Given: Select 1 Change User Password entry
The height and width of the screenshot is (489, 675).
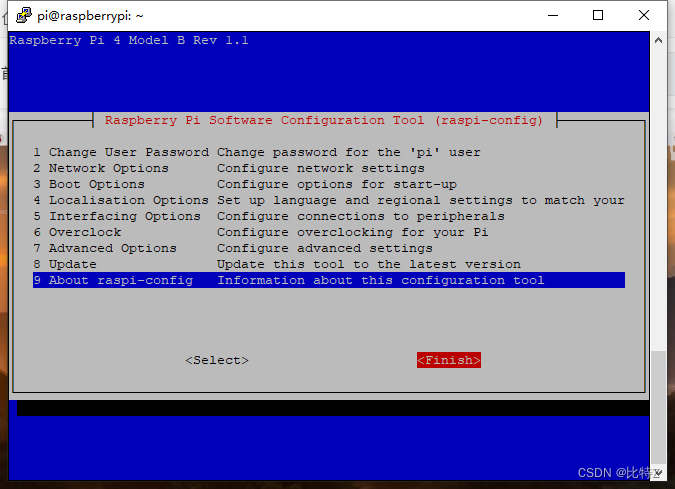Looking at the screenshot, I should coord(329,152).
